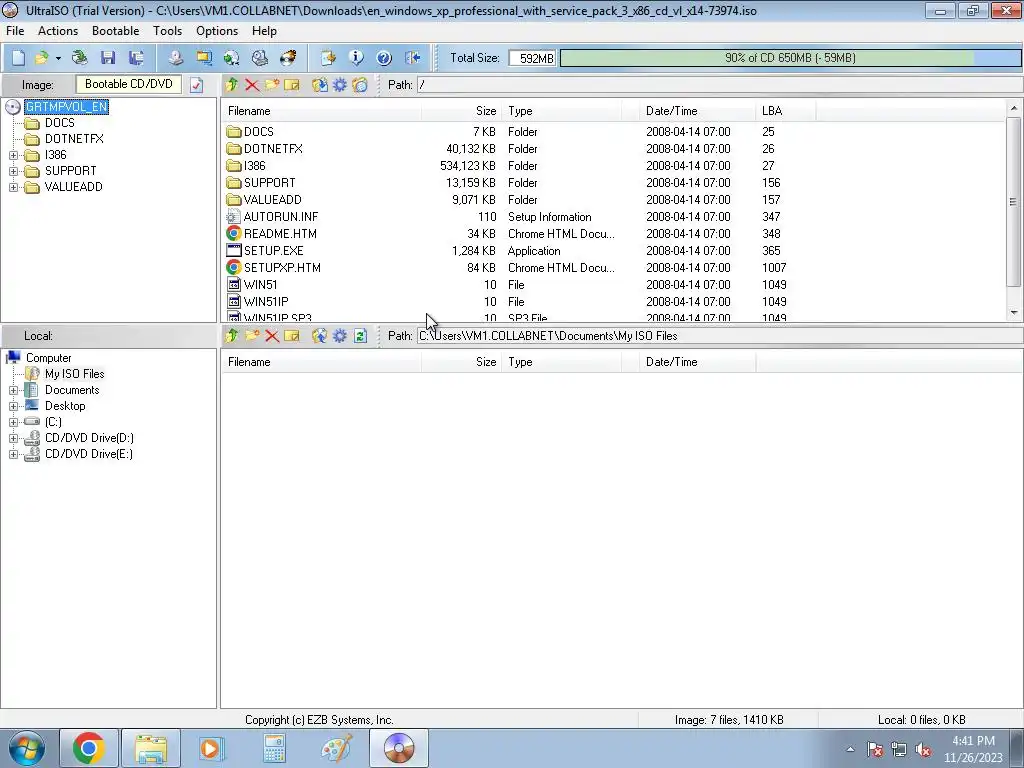Screen dimensions: 1024x768
Task: Click the Mount to Virtual Drive icon
Action: pyautogui.click(x=260, y=58)
